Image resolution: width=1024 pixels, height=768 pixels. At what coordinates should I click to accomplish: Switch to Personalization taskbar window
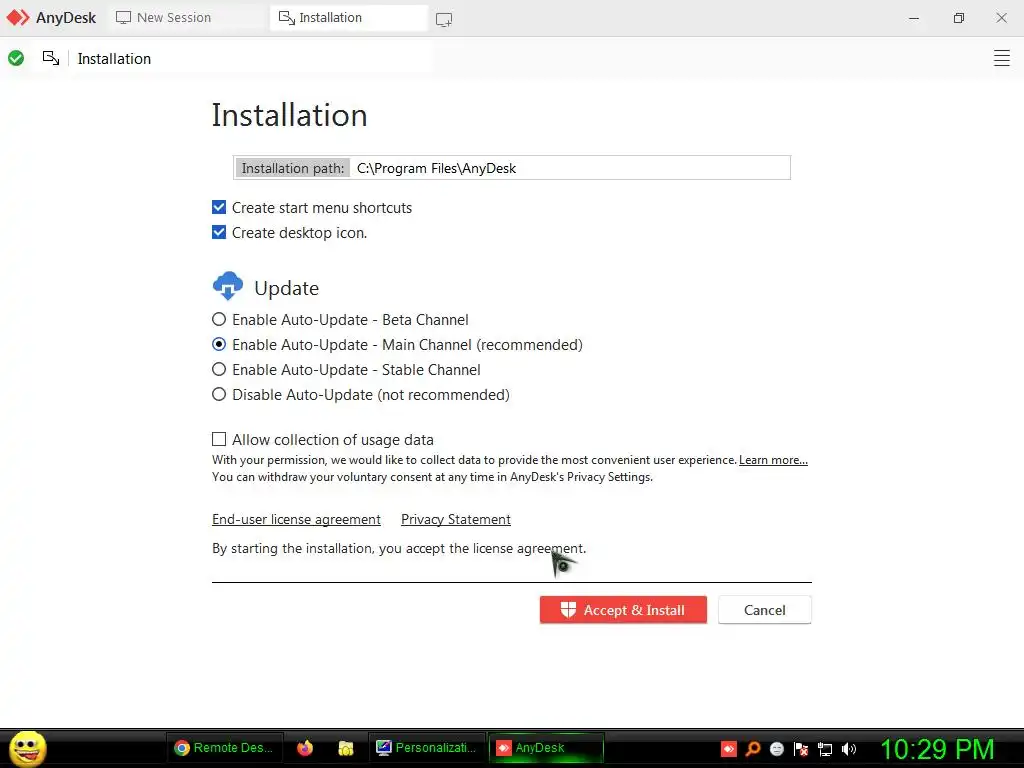(428, 748)
